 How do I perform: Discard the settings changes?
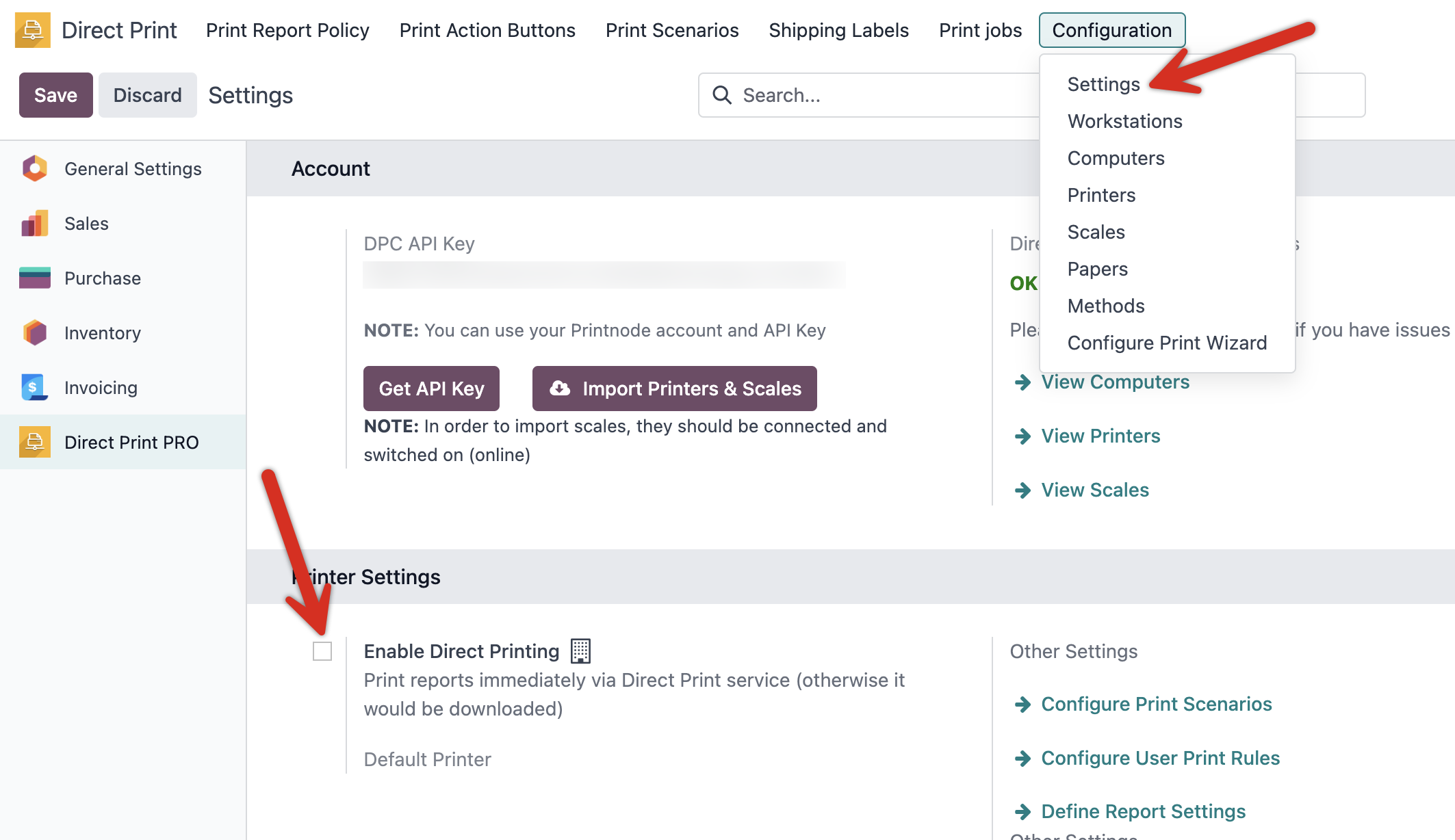148,95
